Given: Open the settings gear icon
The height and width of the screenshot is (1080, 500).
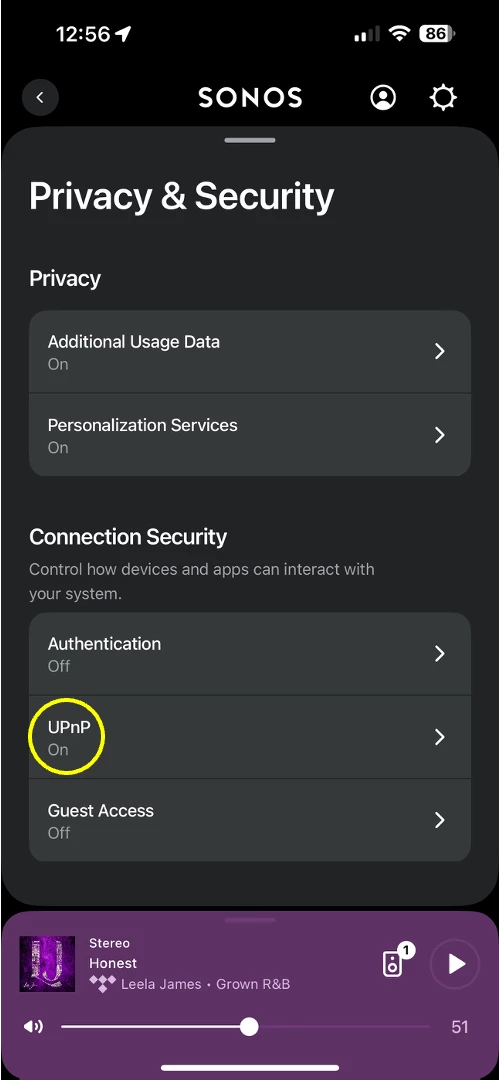Looking at the screenshot, I should [443, 98].
